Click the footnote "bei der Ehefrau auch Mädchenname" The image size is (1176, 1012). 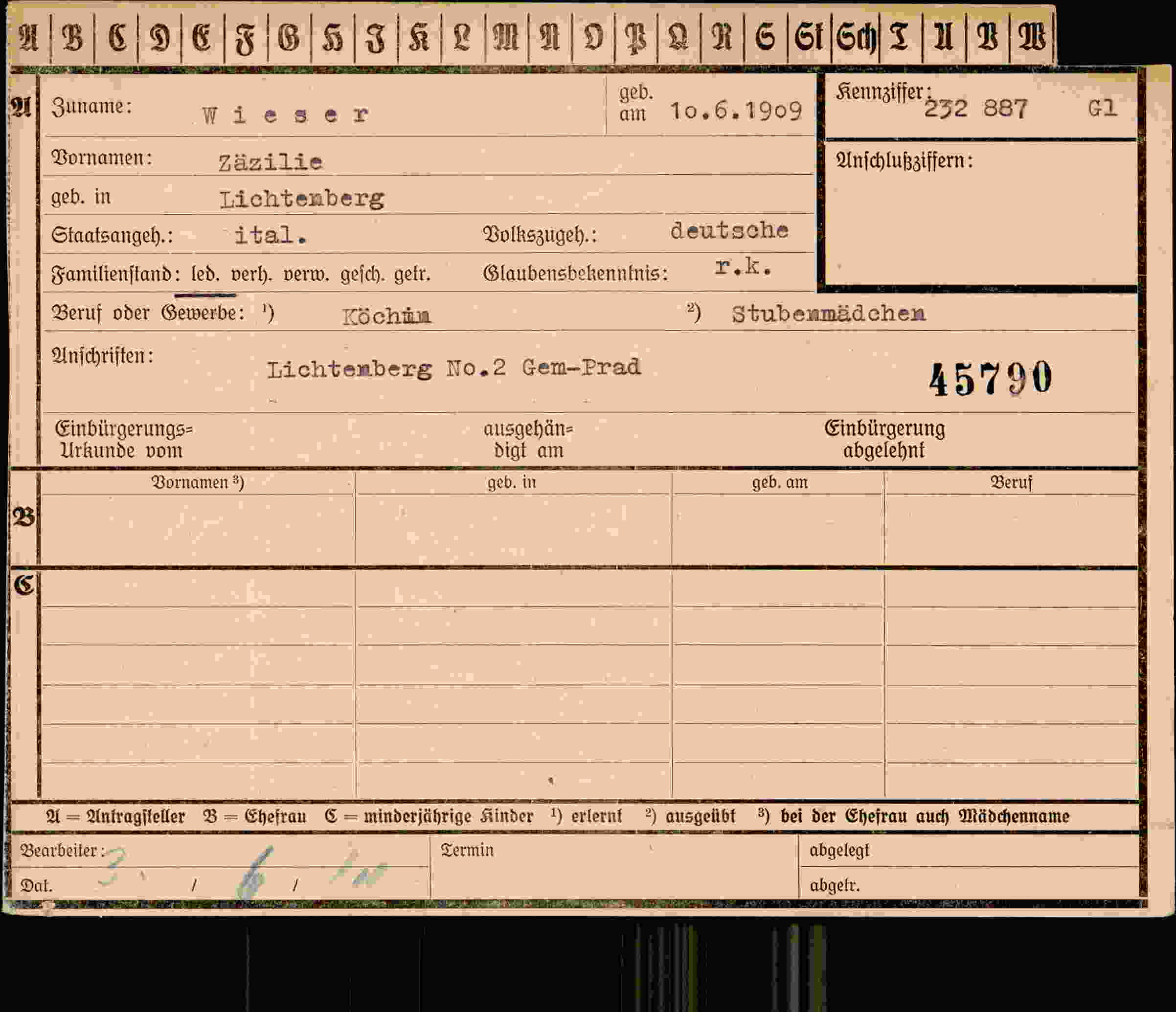pos(925,816)
